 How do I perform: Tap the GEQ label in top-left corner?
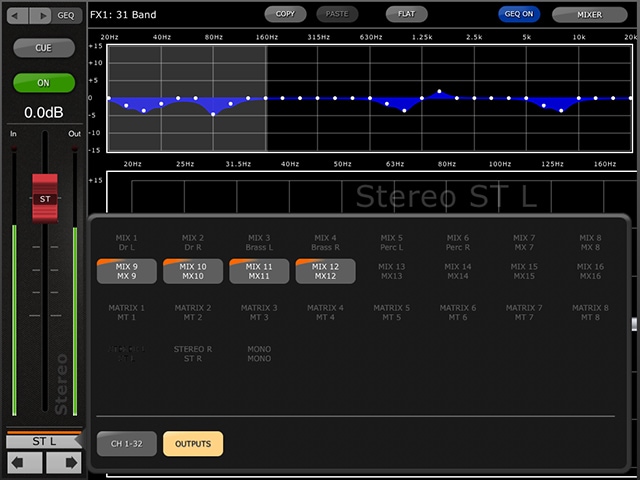pyautogui.click(x=66, y=15)
